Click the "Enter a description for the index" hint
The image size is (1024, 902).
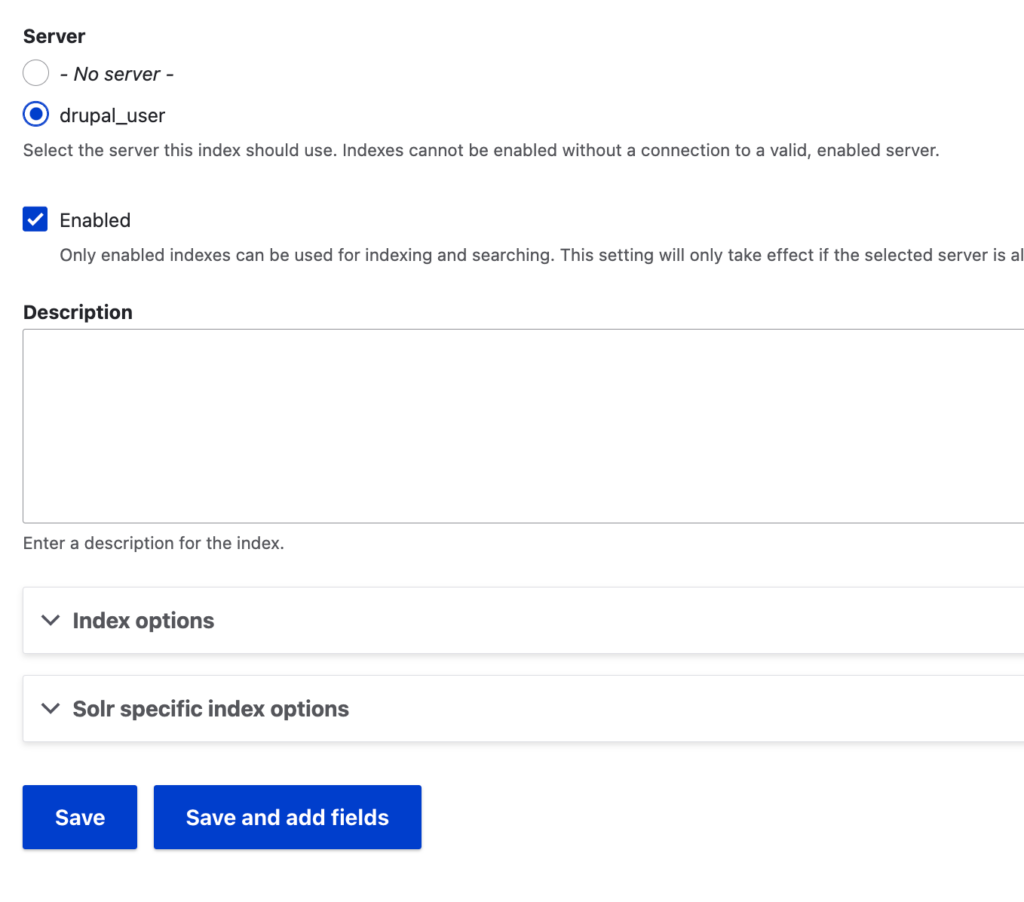(x=153, y=543)
